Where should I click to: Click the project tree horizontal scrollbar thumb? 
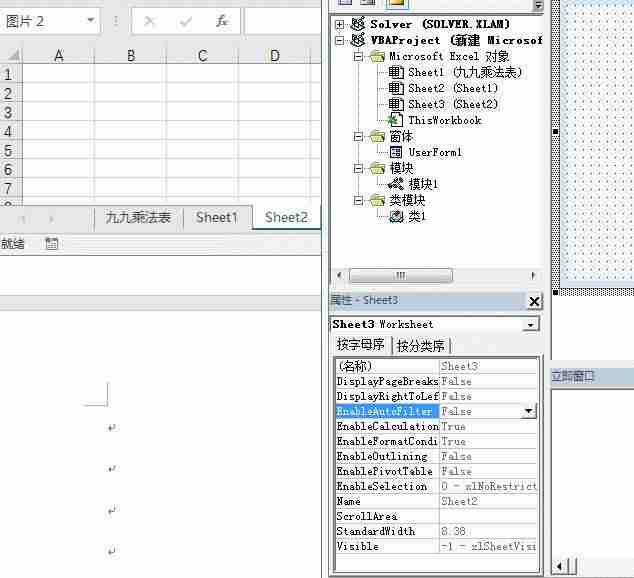[401, 276]
